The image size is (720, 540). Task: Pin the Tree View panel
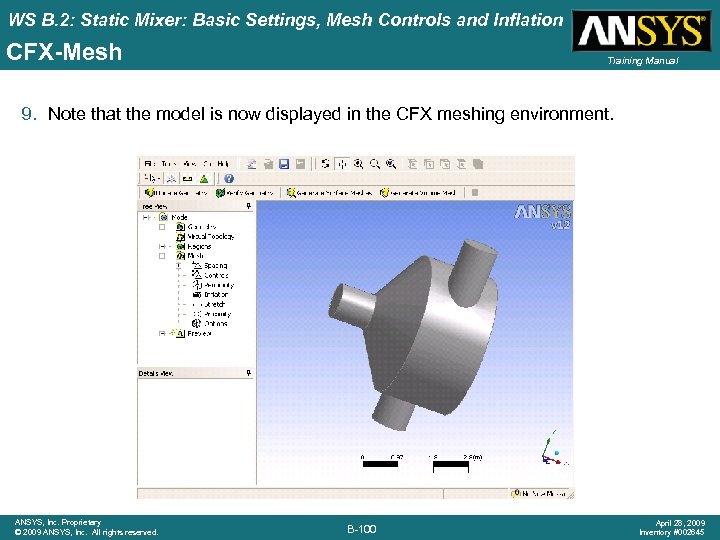(249, 206)
